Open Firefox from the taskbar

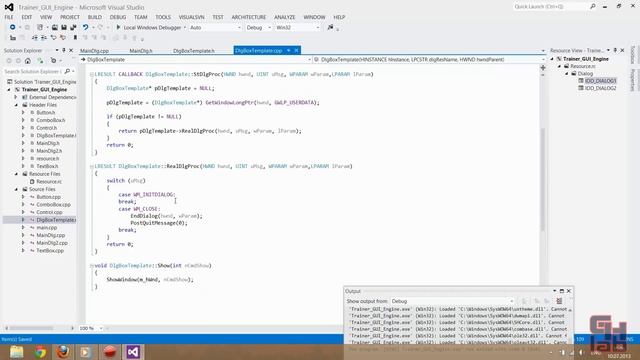[63, 352]
